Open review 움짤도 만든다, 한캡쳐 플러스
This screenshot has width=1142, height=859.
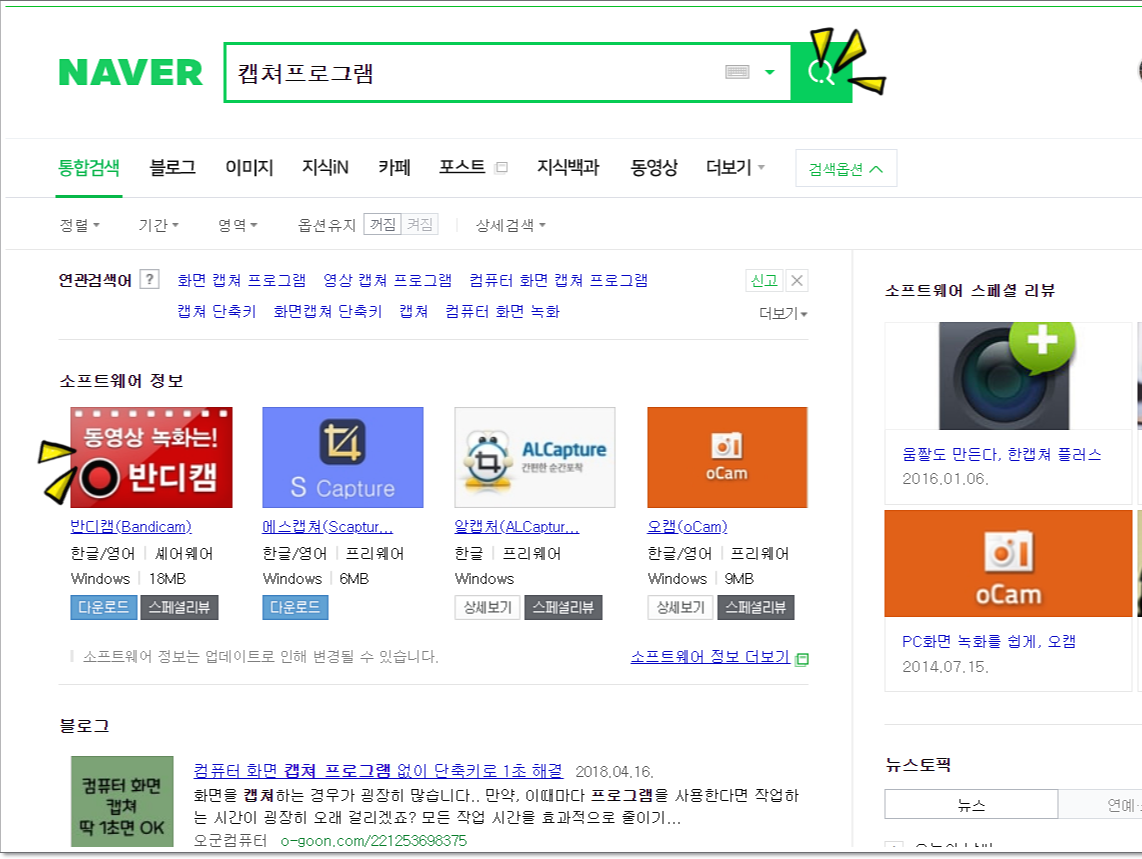pyautogui.click(x=1001, y=455)
